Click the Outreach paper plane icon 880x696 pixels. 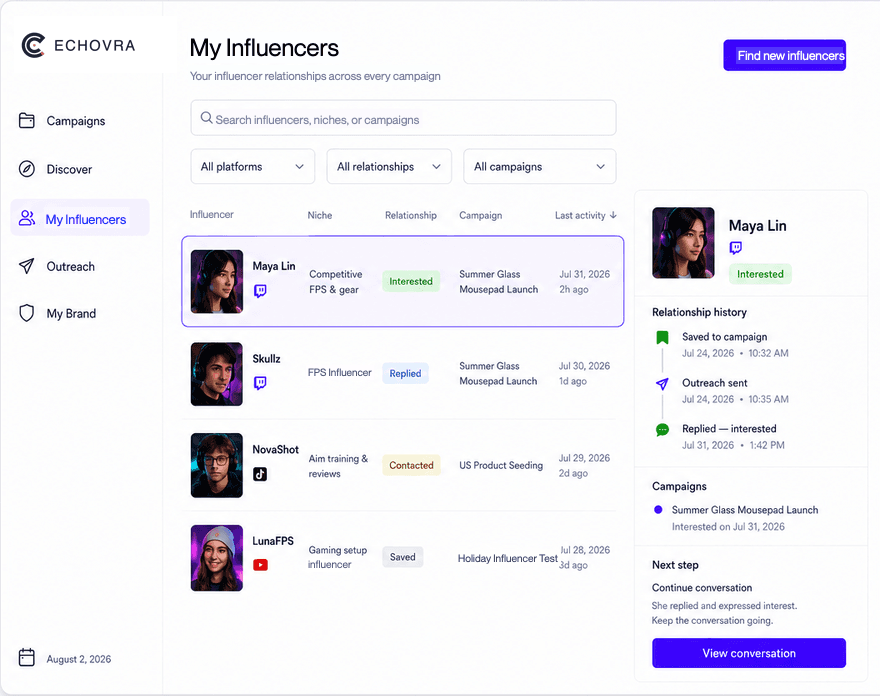click(26, 266)
